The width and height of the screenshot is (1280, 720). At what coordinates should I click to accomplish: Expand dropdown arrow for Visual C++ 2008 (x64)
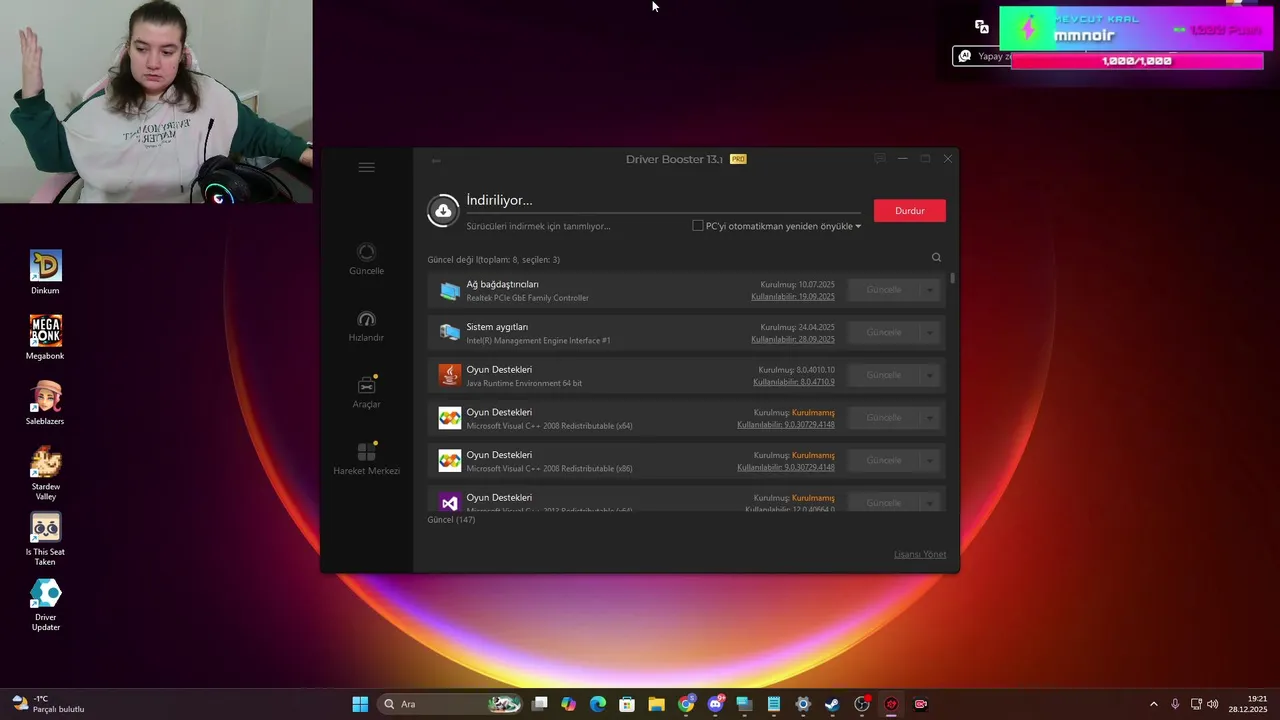pyautogui.click(x=930, y=418)
